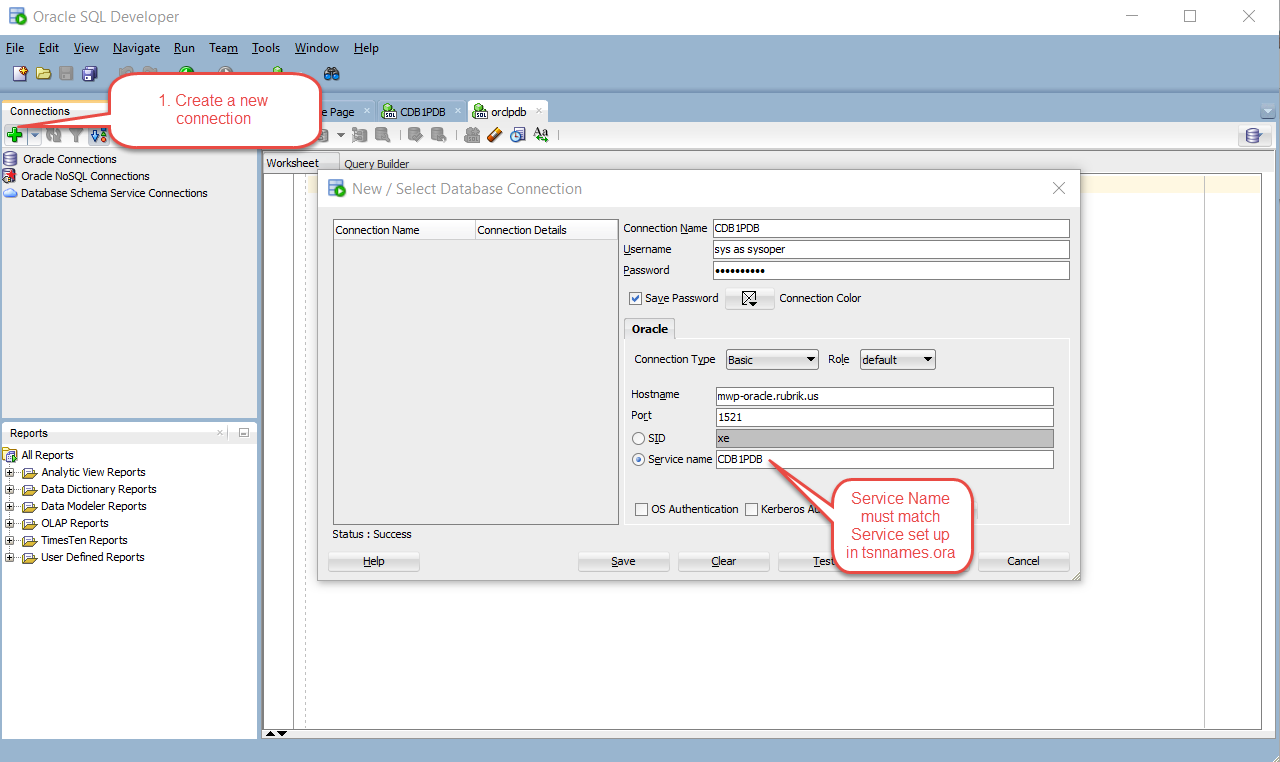Click the Oracle NoSQL Connections icon
Image resolution: width=1280 pixels, height=762 pixels.
[x=10, y=176]
